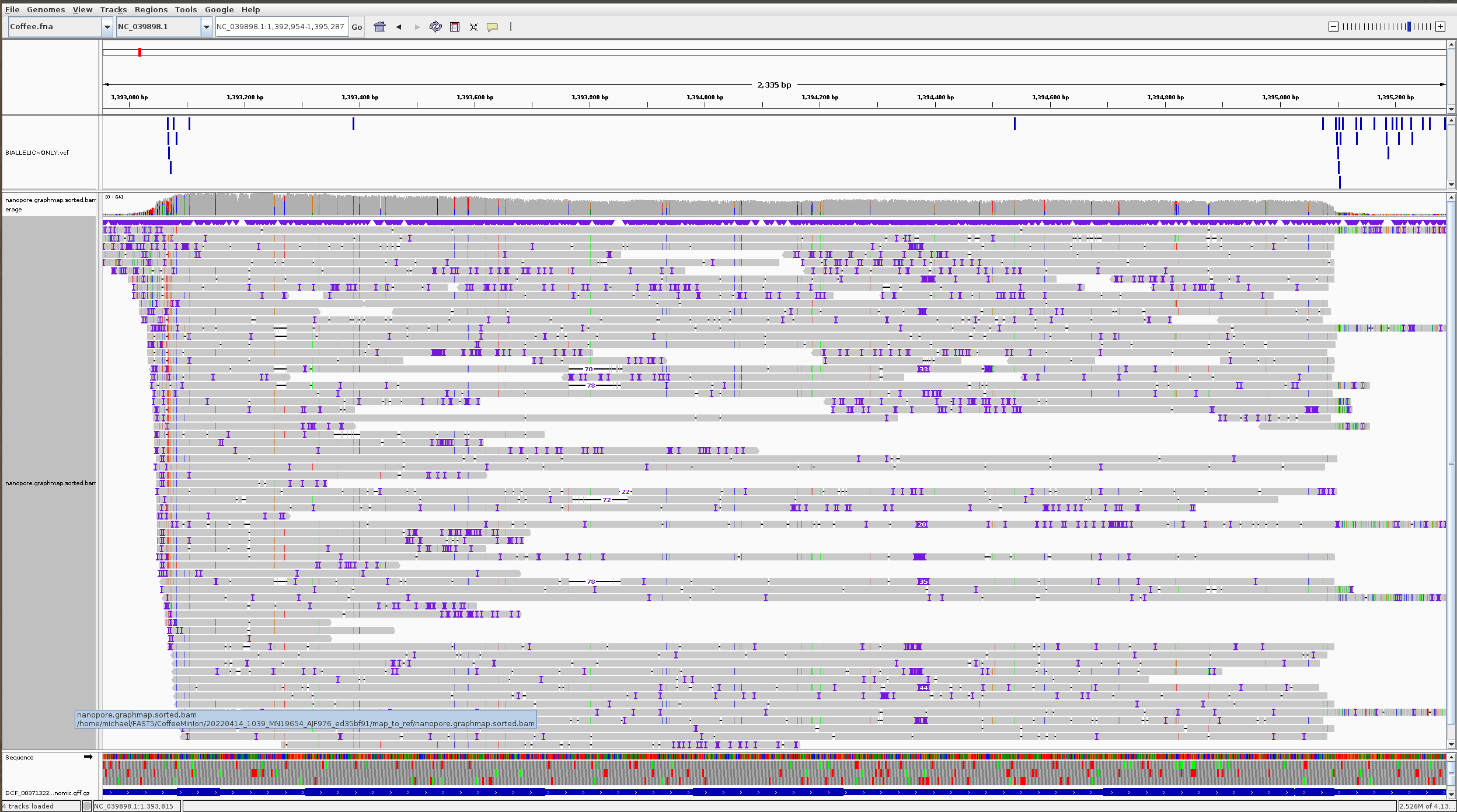Expand the Coffee.fna genome dropdown
The image size is (1457, 812).
(107, 27)
